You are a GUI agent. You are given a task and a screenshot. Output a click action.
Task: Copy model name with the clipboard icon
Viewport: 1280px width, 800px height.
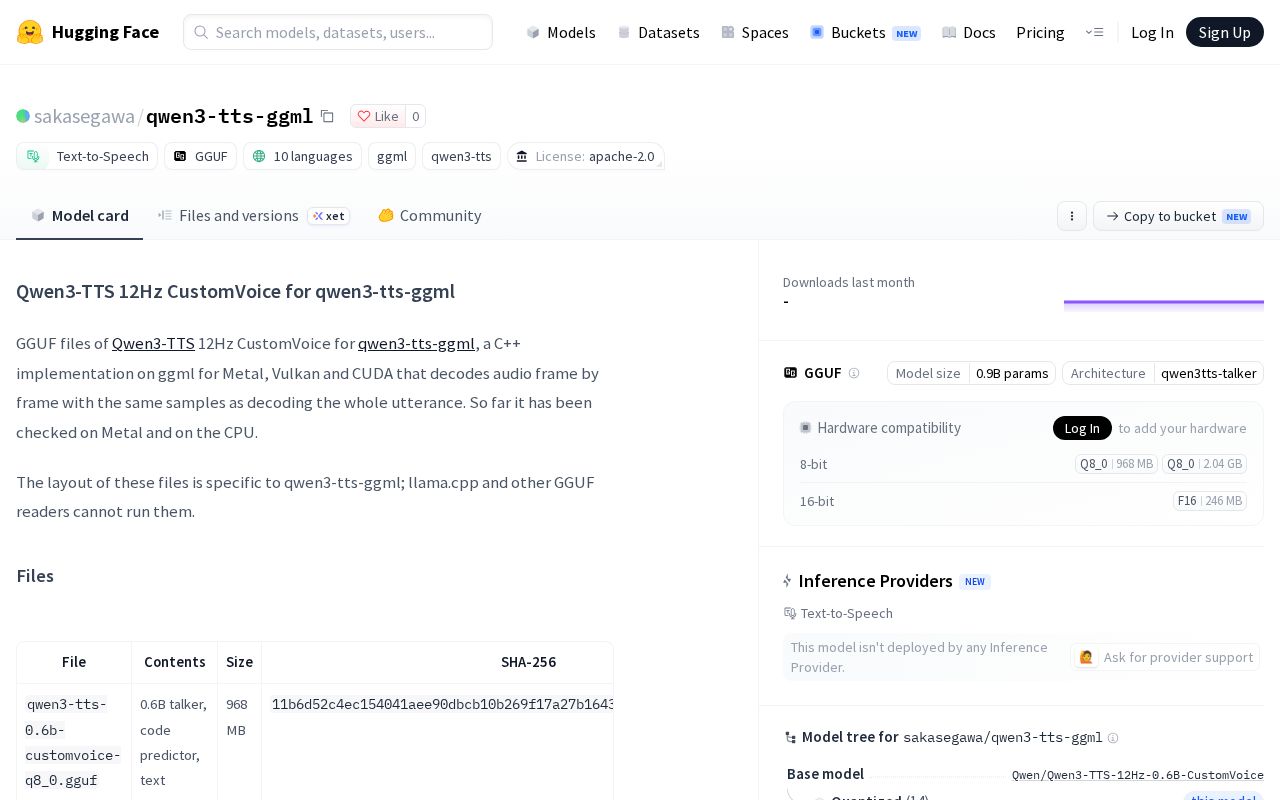coord(327,116)
